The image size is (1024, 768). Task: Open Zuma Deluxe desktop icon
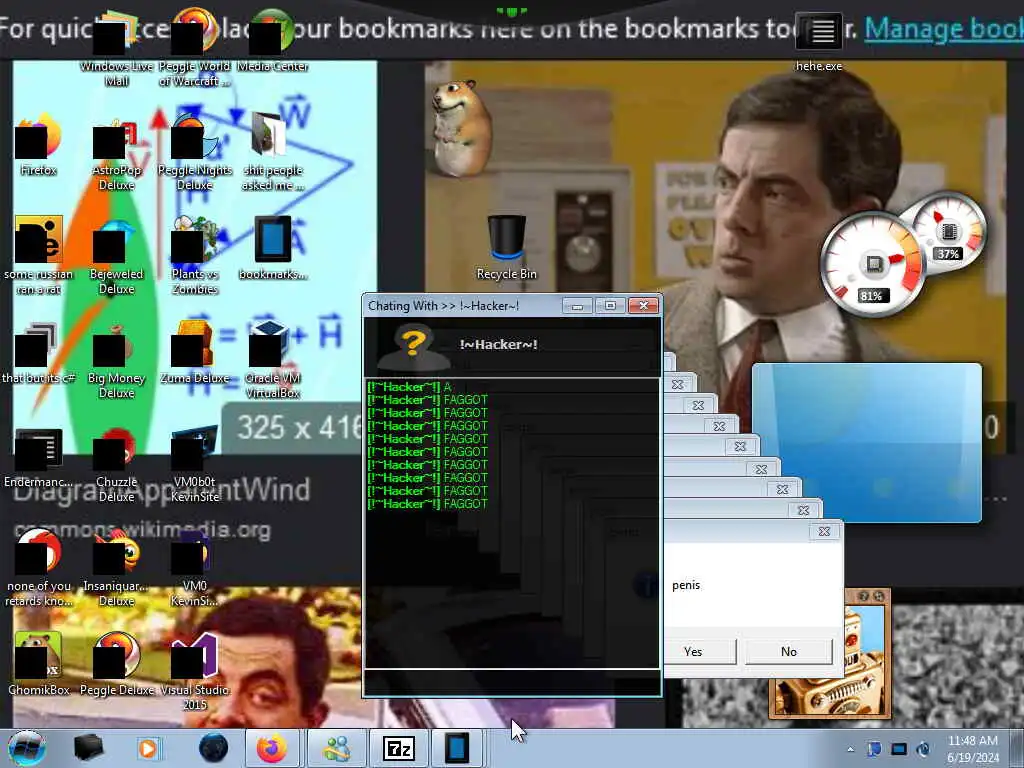(195, 353)
